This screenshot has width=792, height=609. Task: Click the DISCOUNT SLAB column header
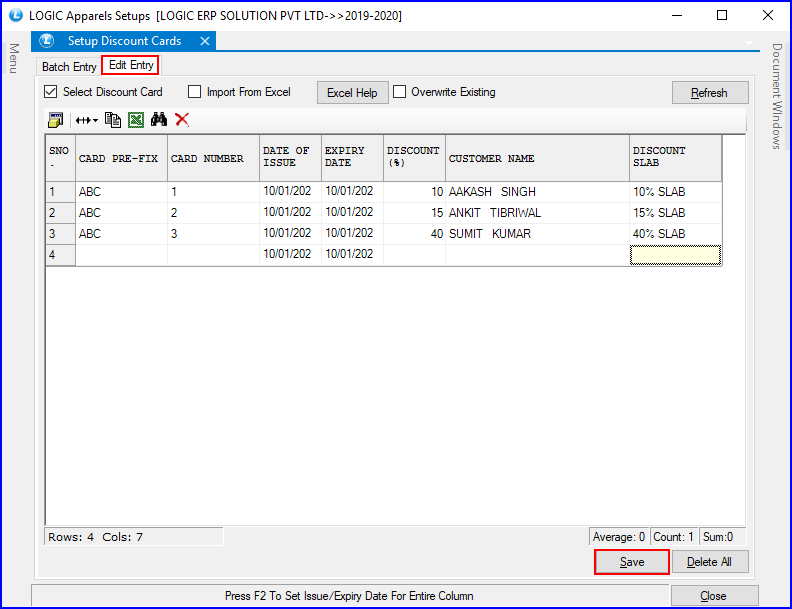(675, 158)
